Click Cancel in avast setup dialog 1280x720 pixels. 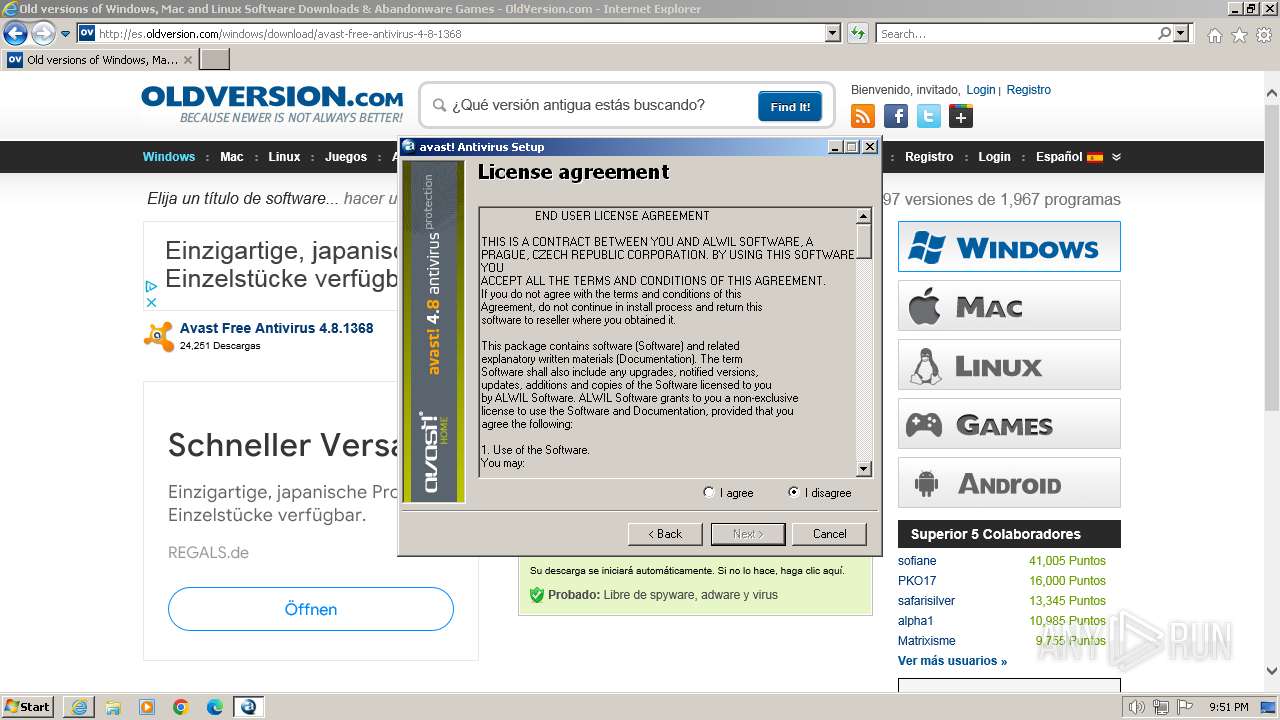tap(829, 534)
